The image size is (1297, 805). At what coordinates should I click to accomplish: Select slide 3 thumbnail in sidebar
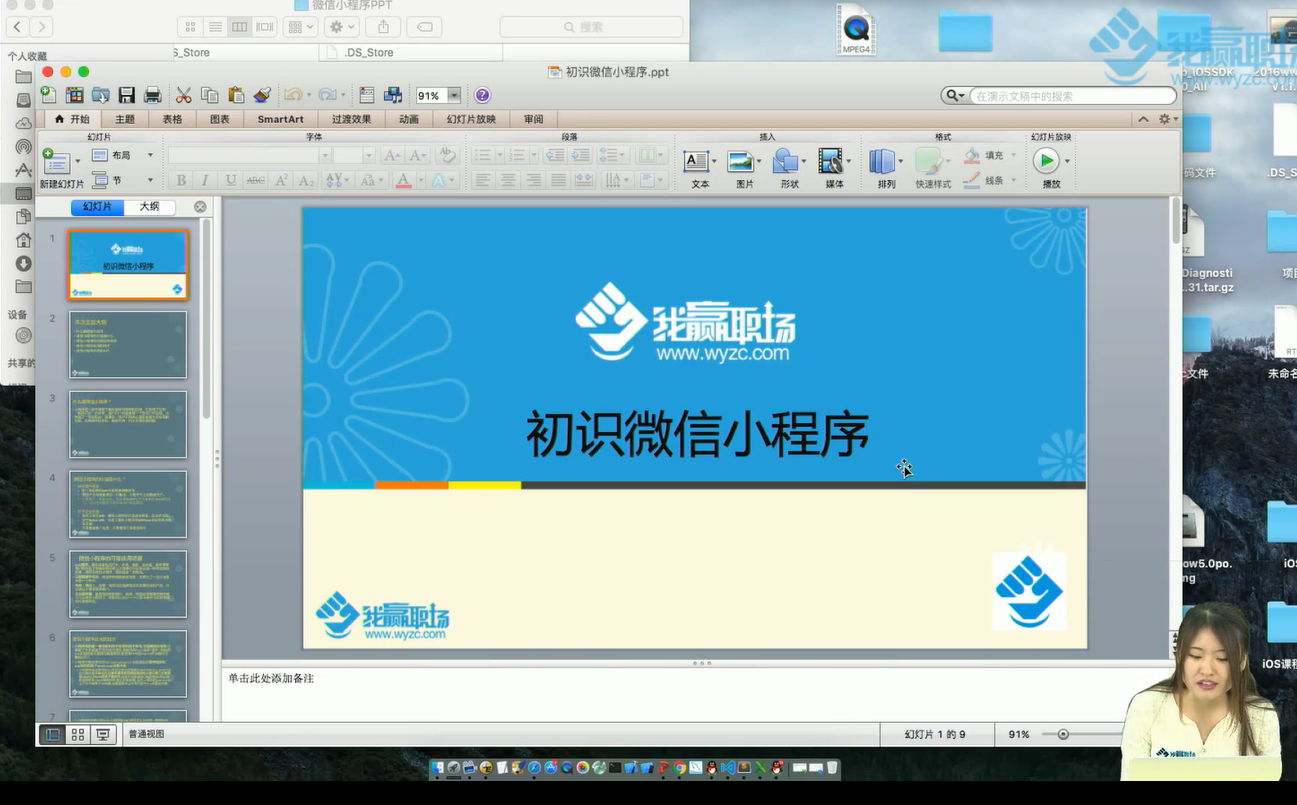click(x=128, y=424)
